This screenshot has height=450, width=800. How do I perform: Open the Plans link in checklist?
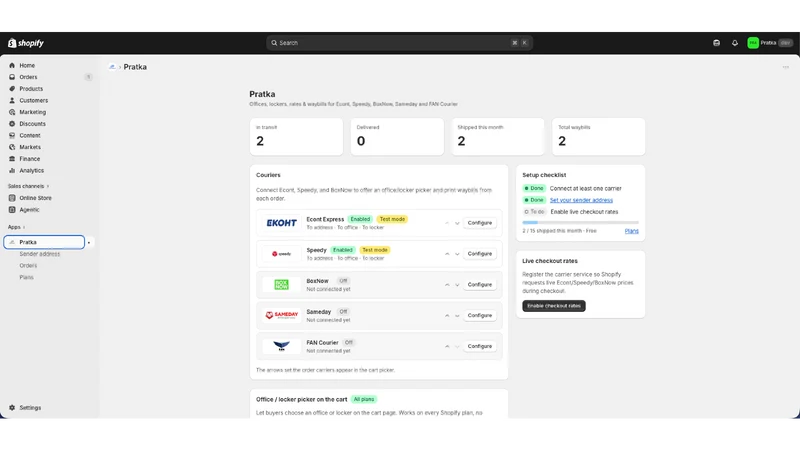tap(631, 231)
